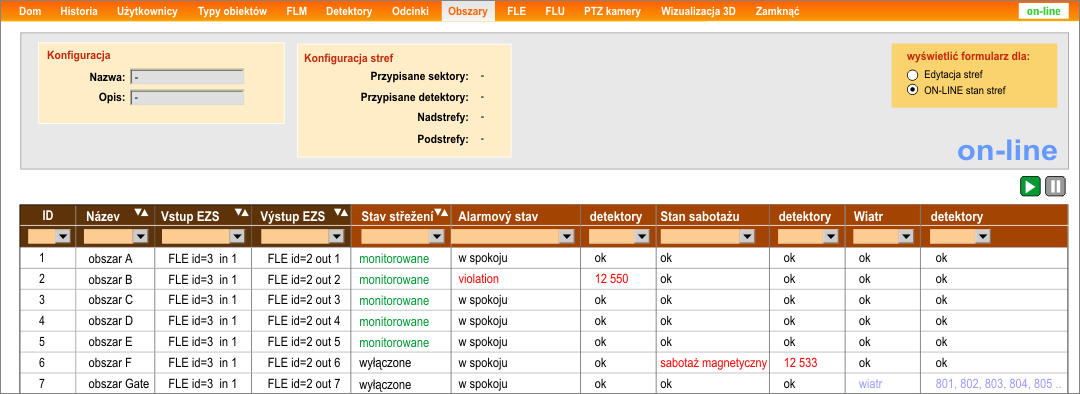Click Zamknąć in the menu bar
The width and height of the screenshot is (1080, 394).
click(x=778, y=11)
